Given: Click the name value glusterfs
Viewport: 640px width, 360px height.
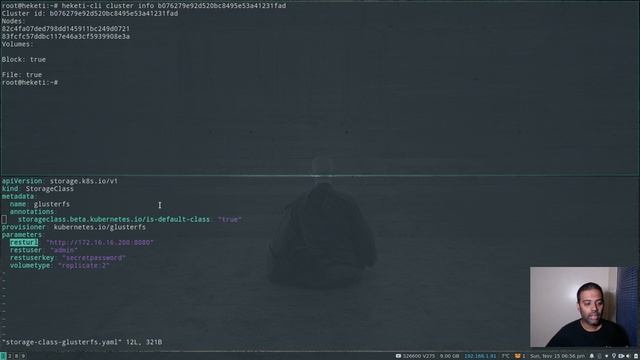Looking at the screenshot, I should [x=52, y=204].
